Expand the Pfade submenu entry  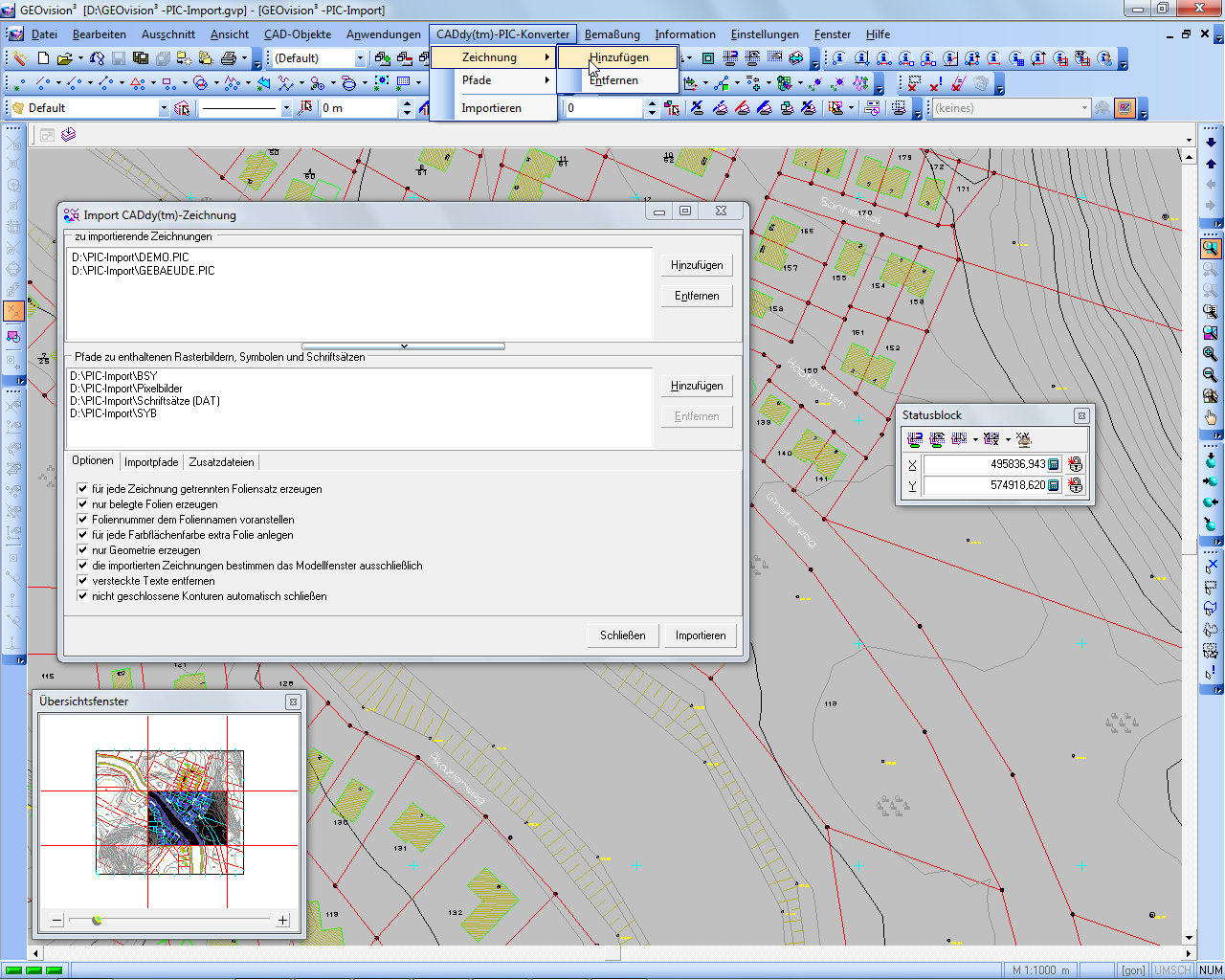coord(493,80)
